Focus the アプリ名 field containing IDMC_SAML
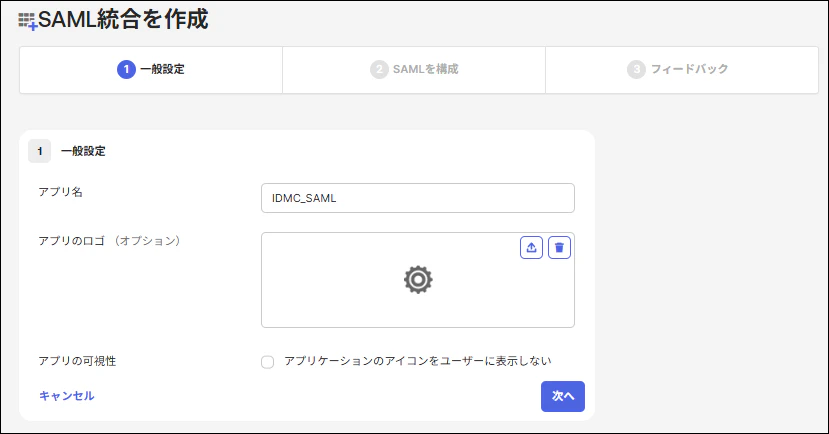This screenshot has width=829, height=434. tap(418, 198)
